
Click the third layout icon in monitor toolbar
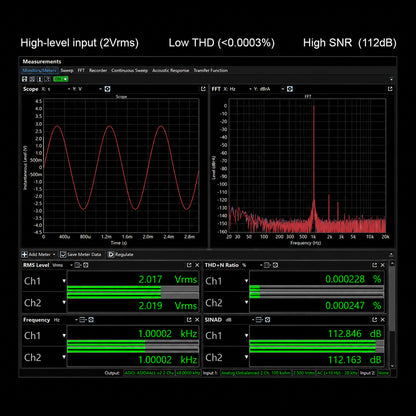click(40, 79)
